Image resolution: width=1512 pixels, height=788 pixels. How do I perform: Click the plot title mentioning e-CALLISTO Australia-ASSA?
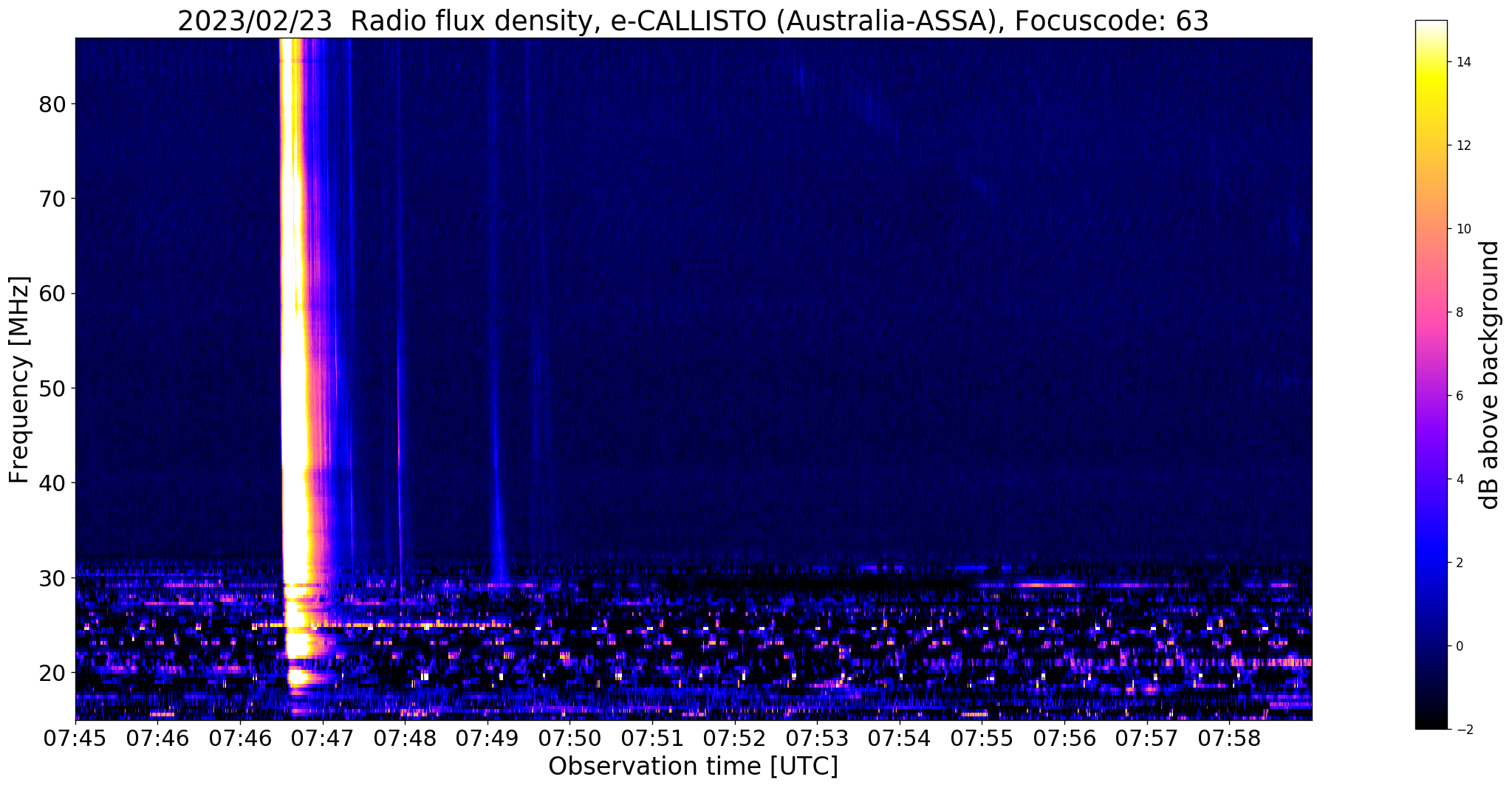693,21
